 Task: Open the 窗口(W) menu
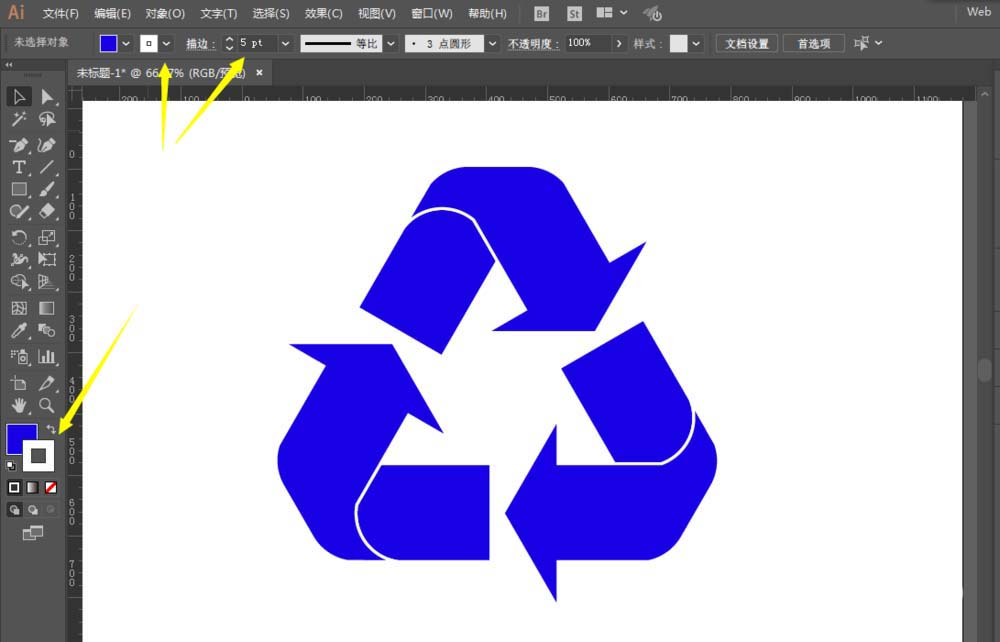point(432,13)
